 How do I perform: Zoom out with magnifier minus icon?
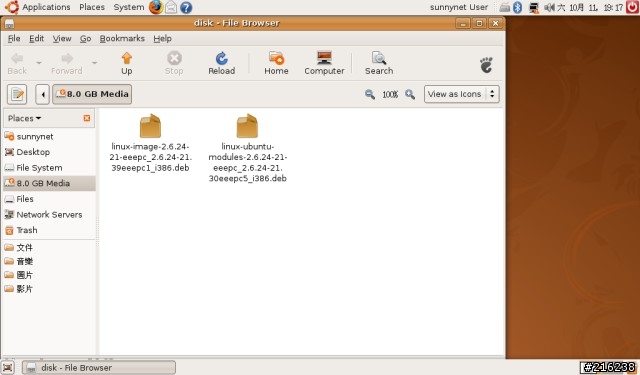[x=369, y=94]
